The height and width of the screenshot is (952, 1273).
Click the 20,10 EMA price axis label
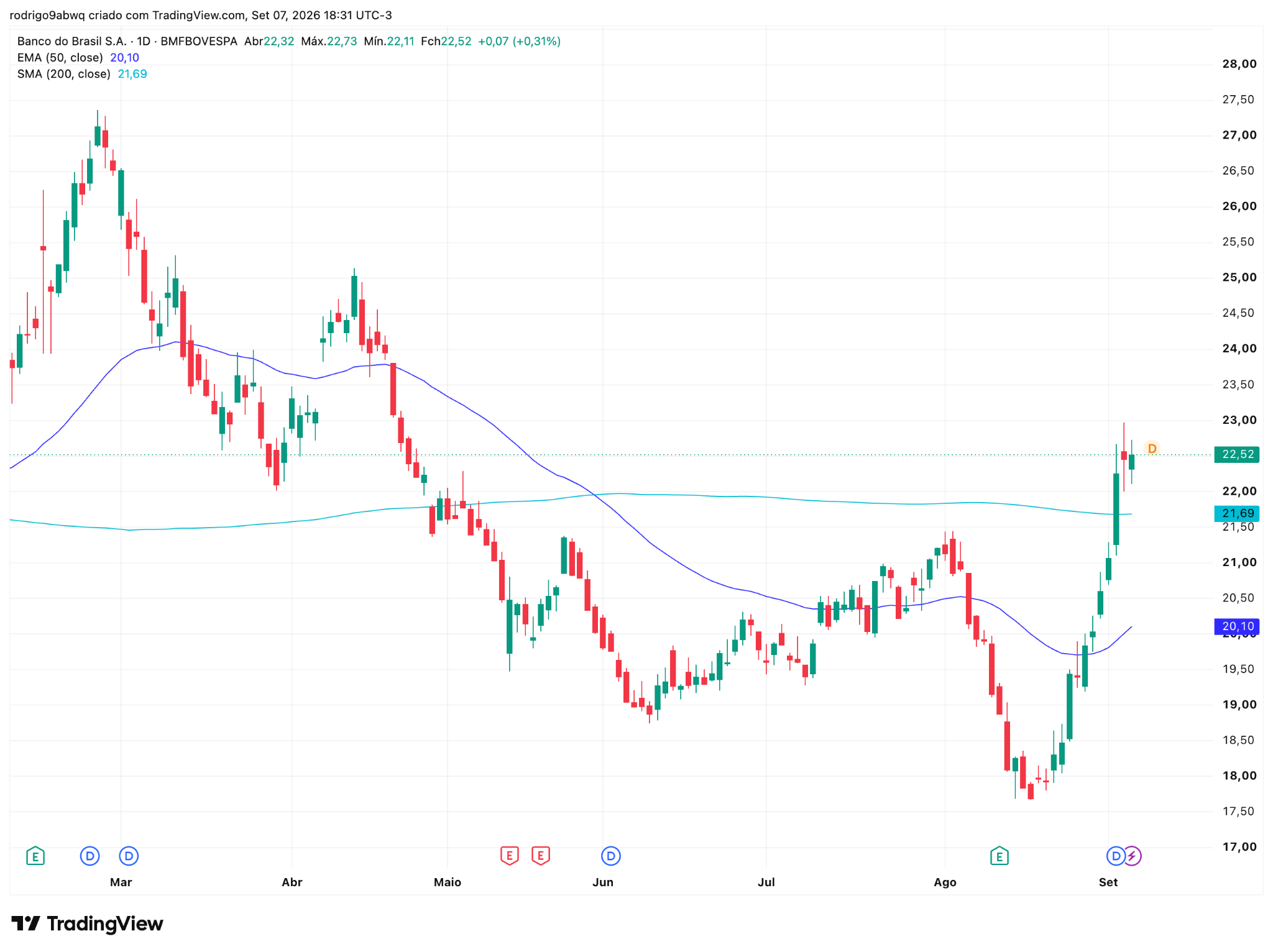[1237, 626]
